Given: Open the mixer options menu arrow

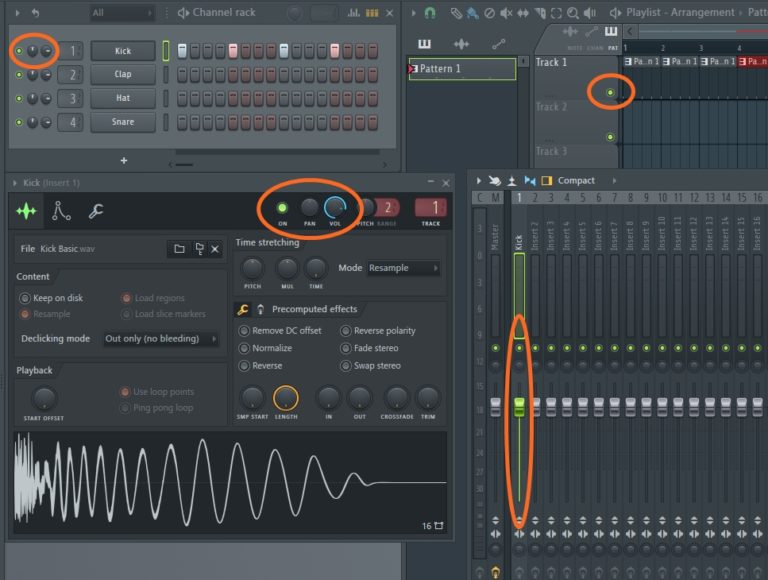Looking at the screenshot, I should tap(479, 181).
